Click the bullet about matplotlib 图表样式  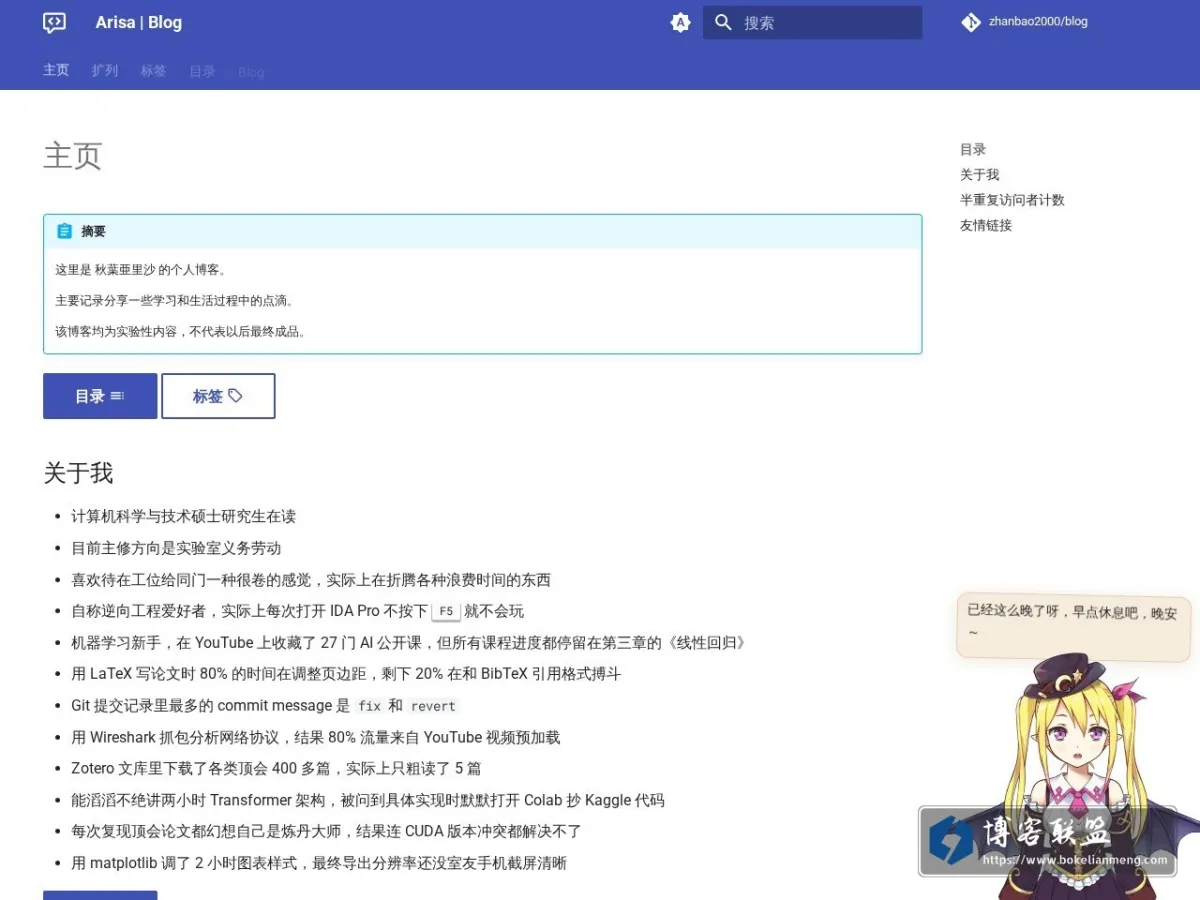click(319, 863)
